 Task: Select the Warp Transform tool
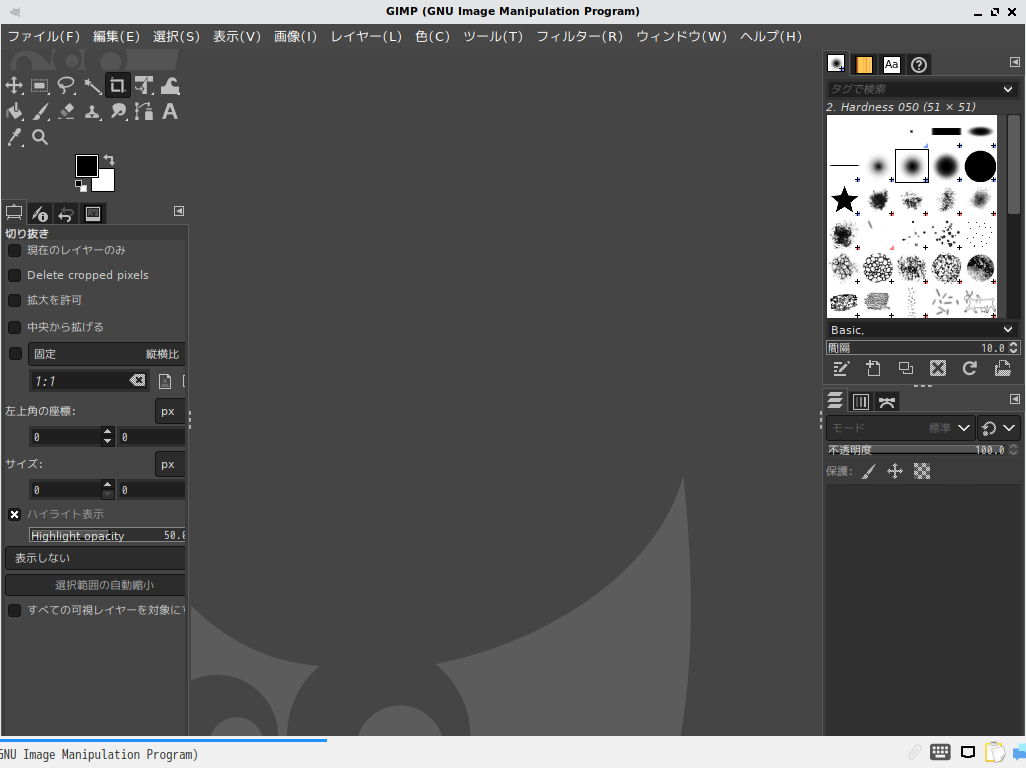[x=170, y=86]
